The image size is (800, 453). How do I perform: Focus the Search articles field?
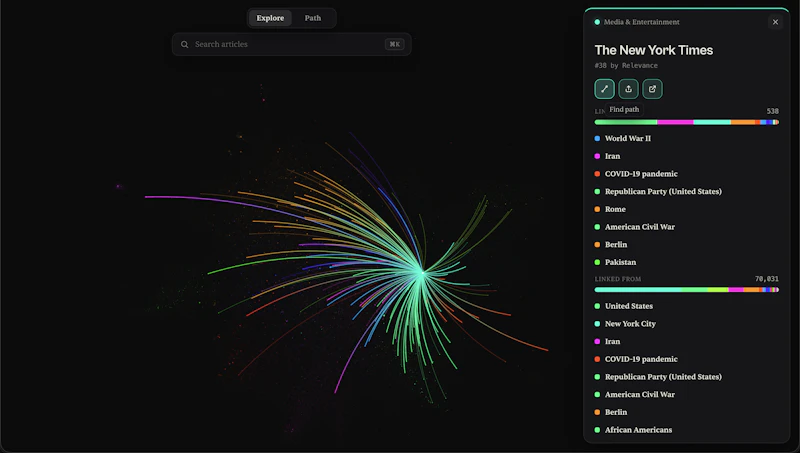[x=291, y=44]
